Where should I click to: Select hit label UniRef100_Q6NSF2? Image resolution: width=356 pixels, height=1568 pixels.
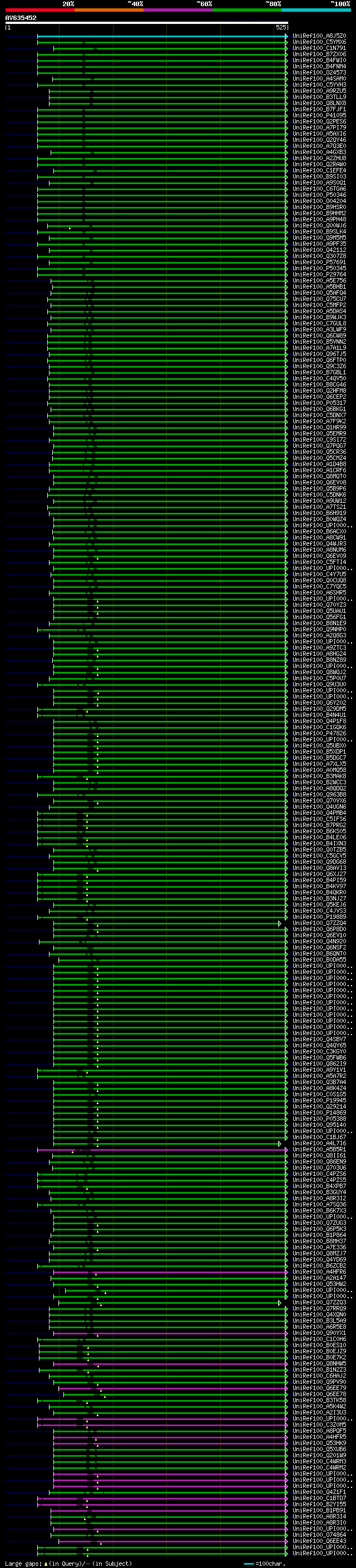click(x=319, y=948)
